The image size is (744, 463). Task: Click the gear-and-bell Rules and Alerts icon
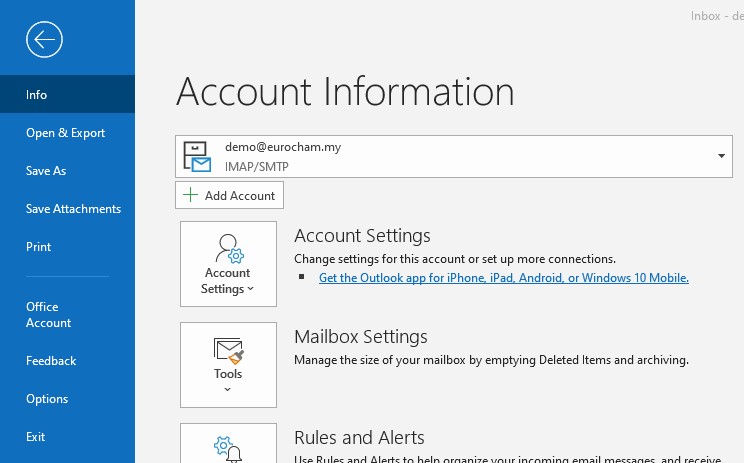pyautogui.click(x=228, y=449)
